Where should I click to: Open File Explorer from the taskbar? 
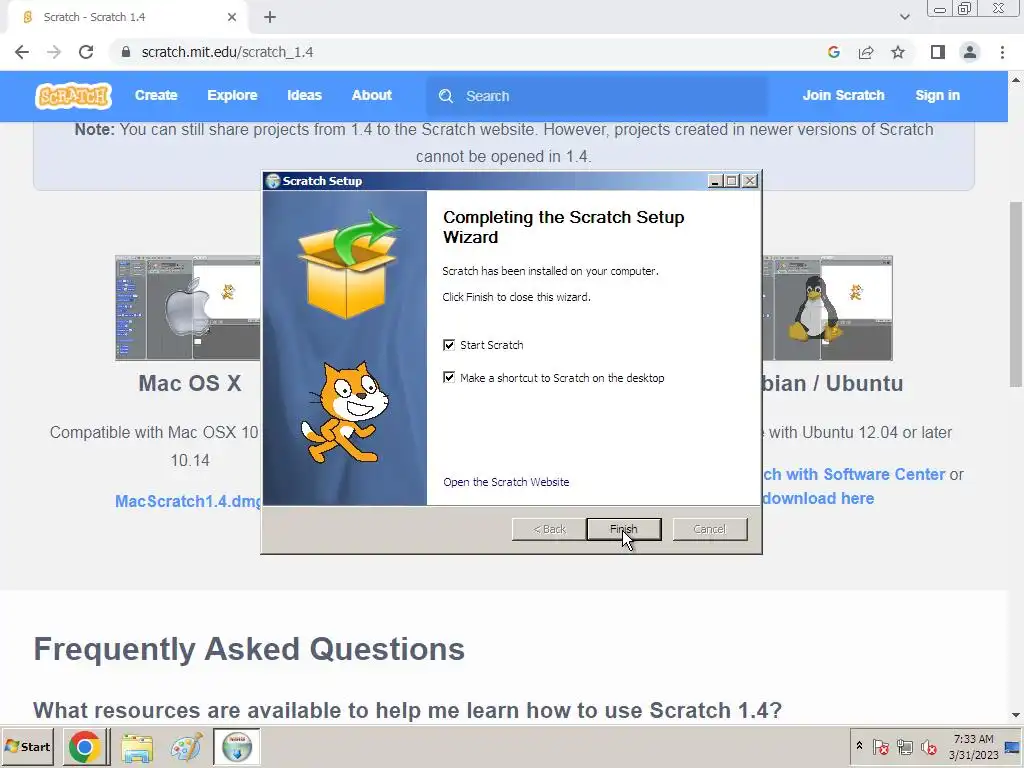pyautogui.click(x=136, y=747)
